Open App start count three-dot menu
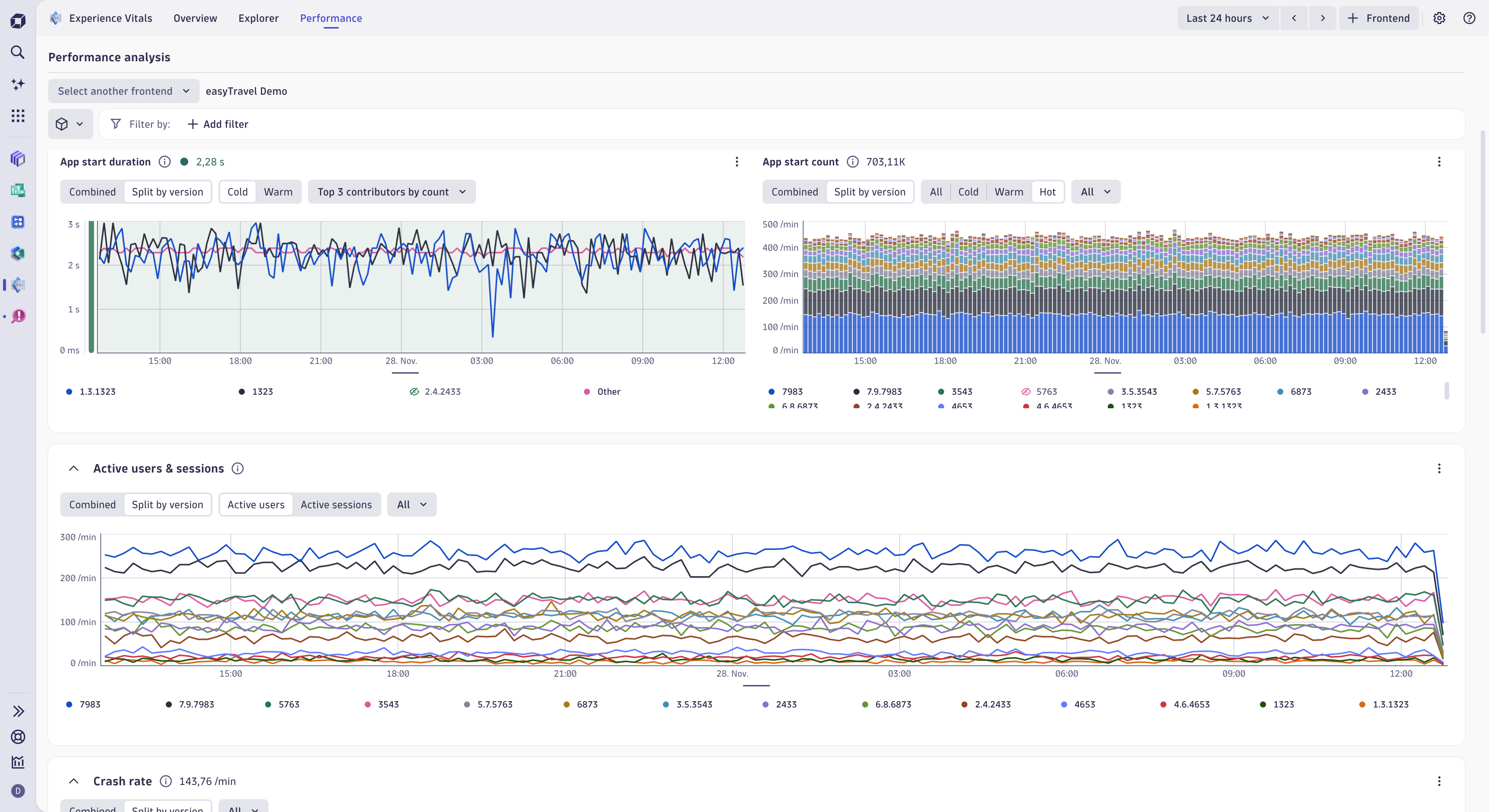This screenshot has height=812, width=1489. tap(1439, 162)
